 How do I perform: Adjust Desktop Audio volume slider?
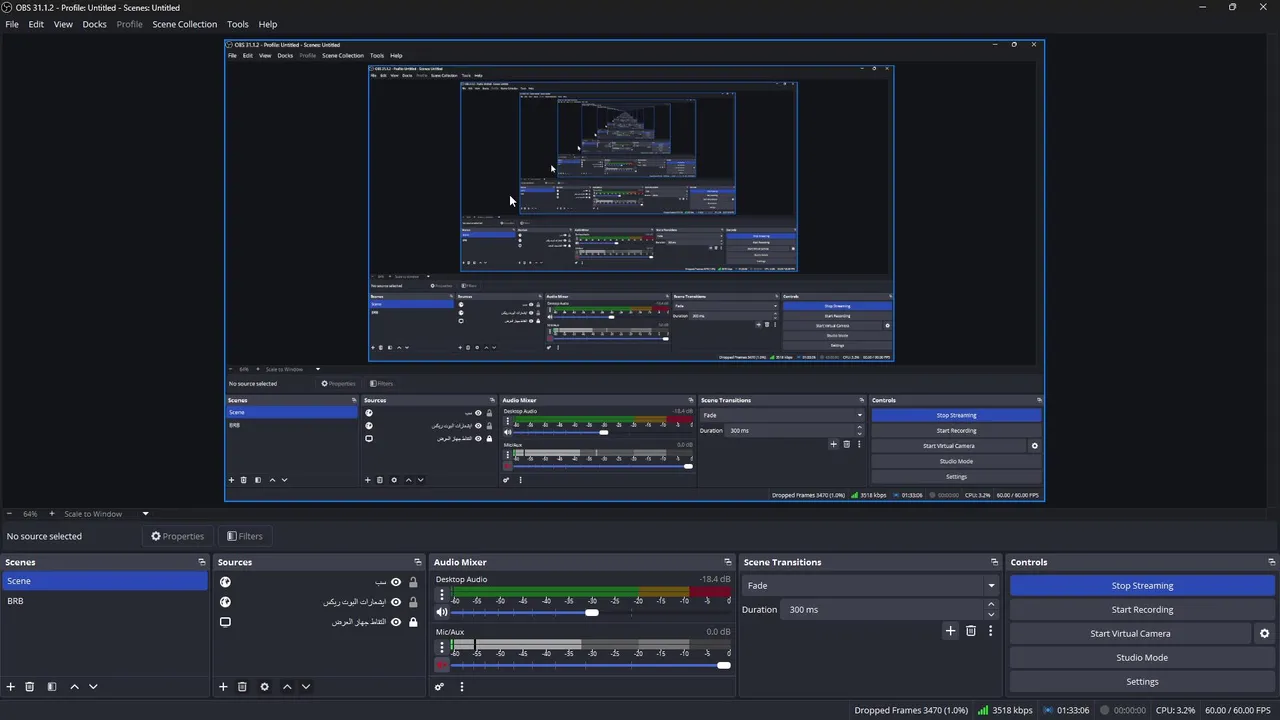[x=591, y=612]
